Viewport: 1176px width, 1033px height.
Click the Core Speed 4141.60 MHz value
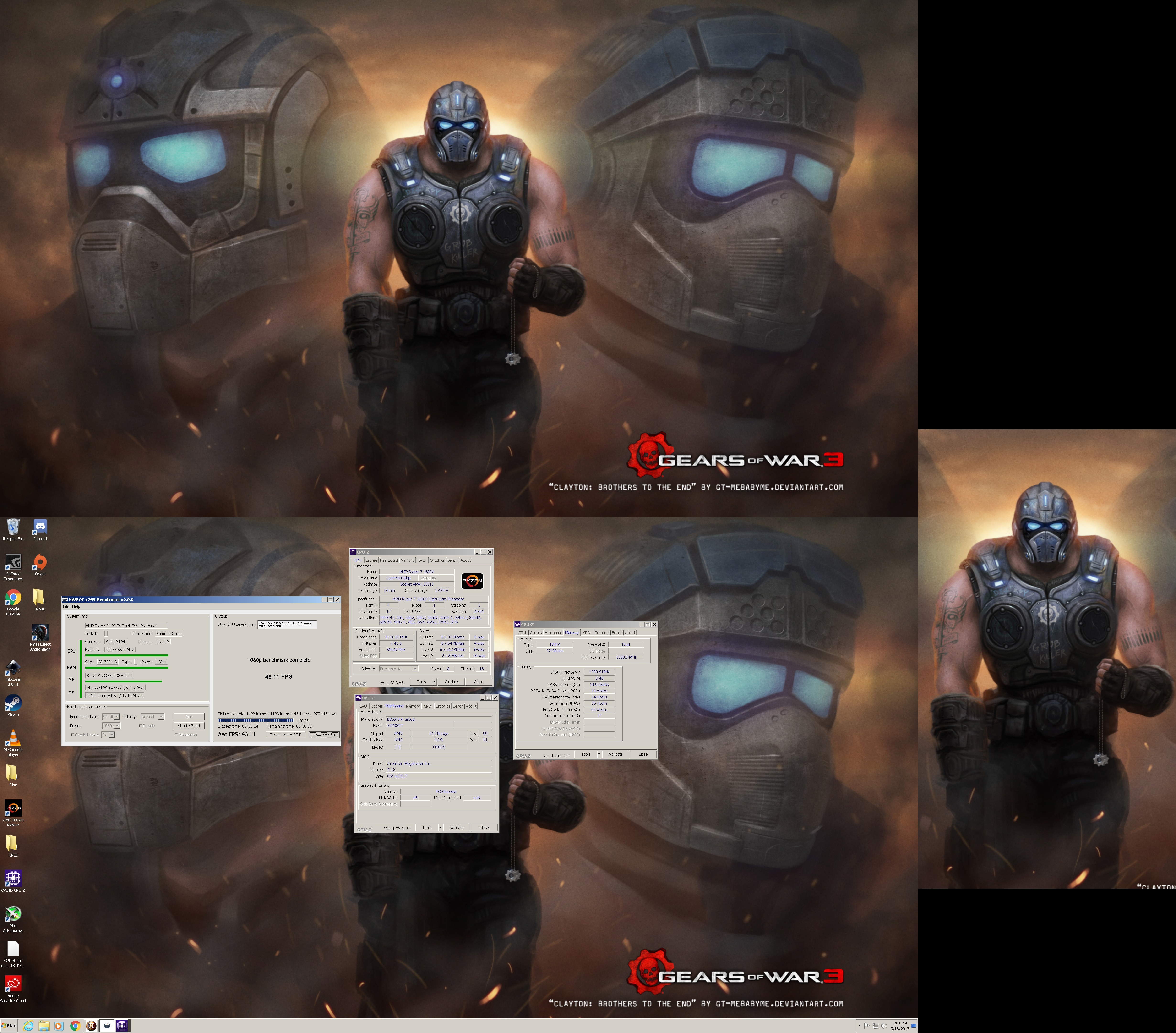[x=396, y=637]
